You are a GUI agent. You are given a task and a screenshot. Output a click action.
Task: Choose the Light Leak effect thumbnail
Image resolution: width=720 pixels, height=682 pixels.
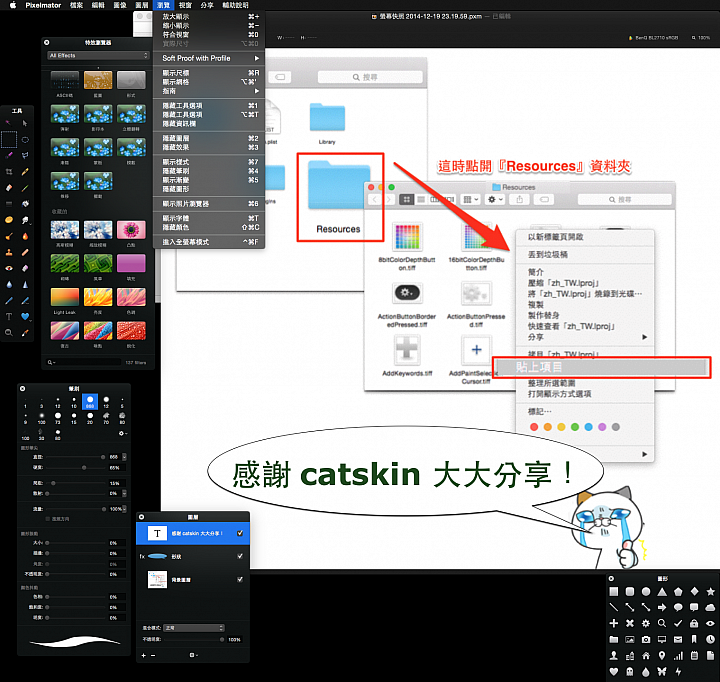coord(65,297)
